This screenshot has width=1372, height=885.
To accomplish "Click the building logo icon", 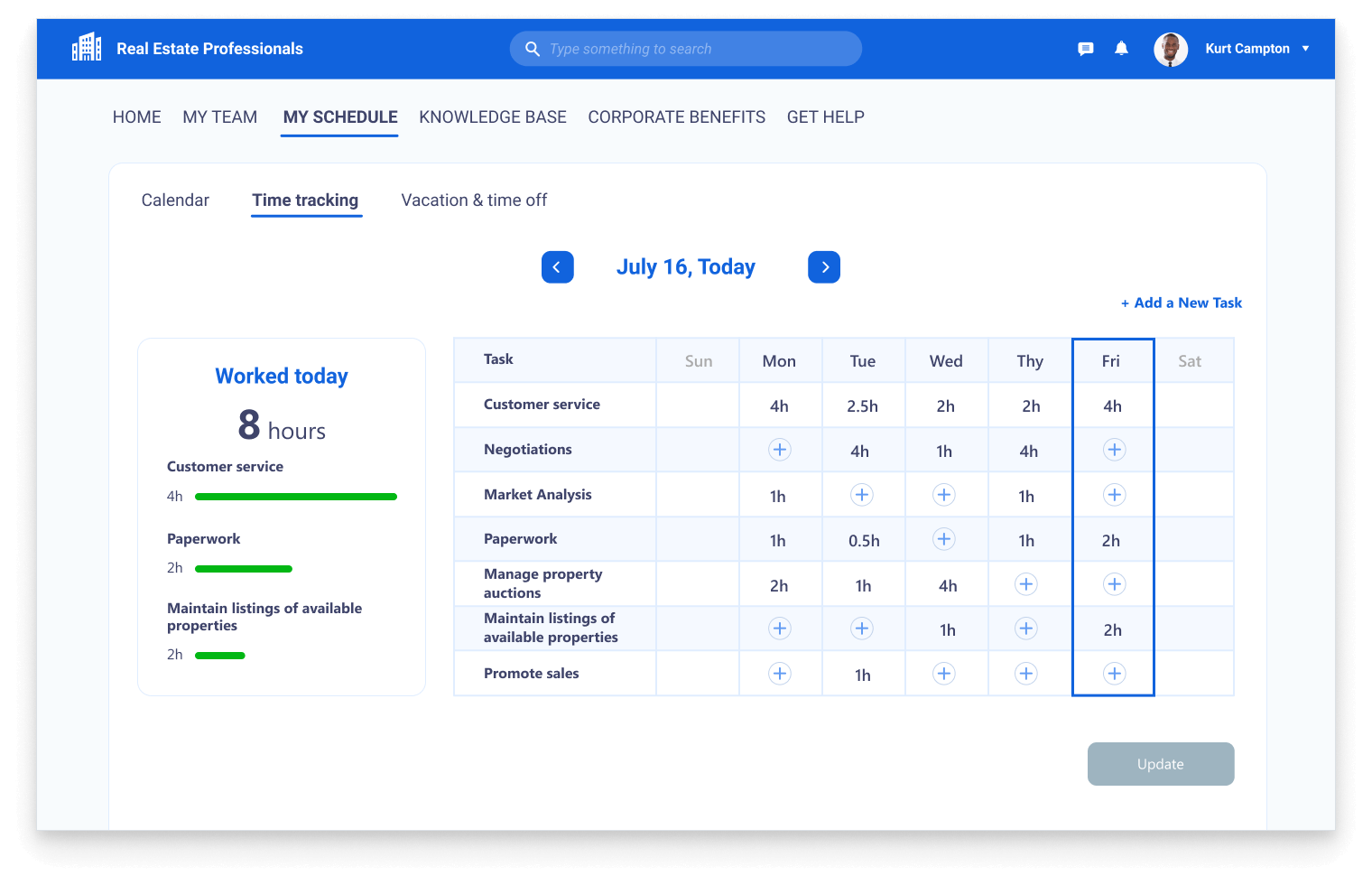I will coord(87,48).
